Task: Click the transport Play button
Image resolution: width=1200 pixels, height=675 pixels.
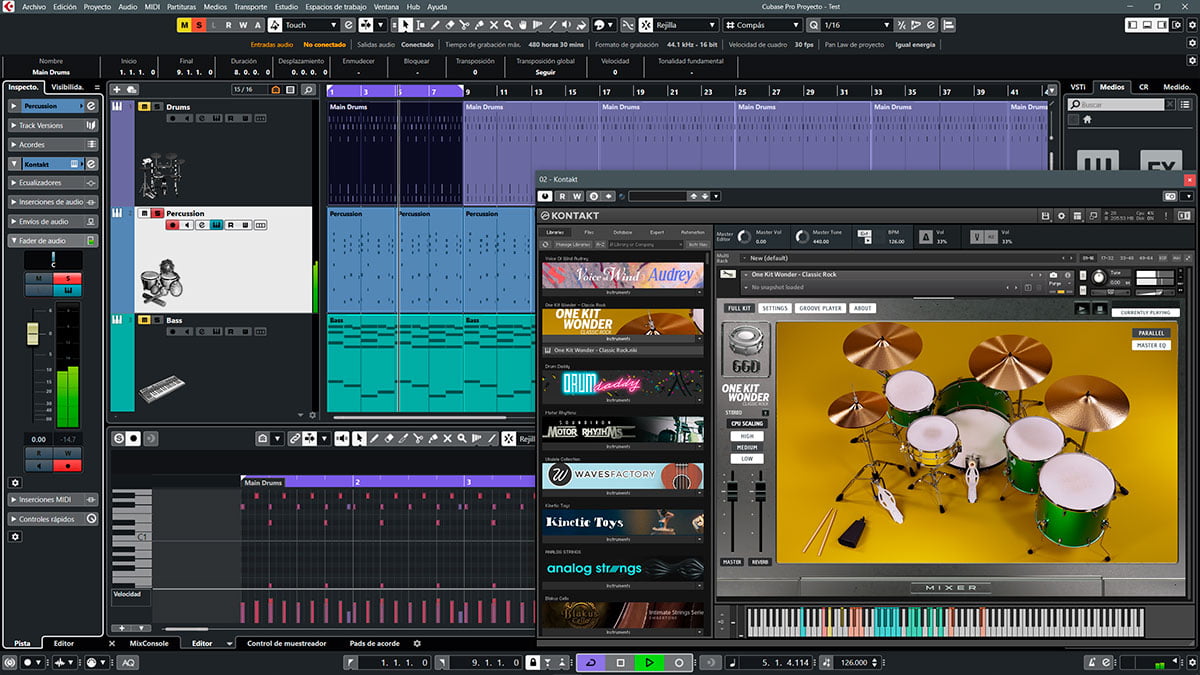Action: click(x=649, y=662)
